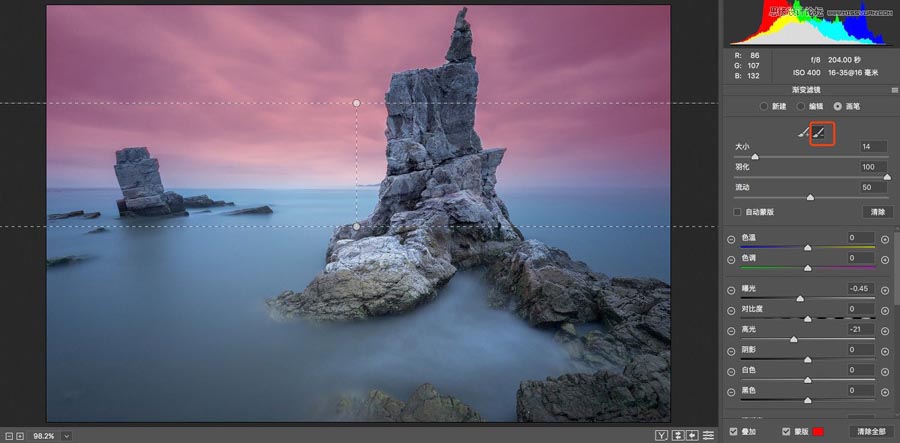This screenshot has height=443, width=900.
Task: Click the 色调 slider handle
Action: point(808,268)
